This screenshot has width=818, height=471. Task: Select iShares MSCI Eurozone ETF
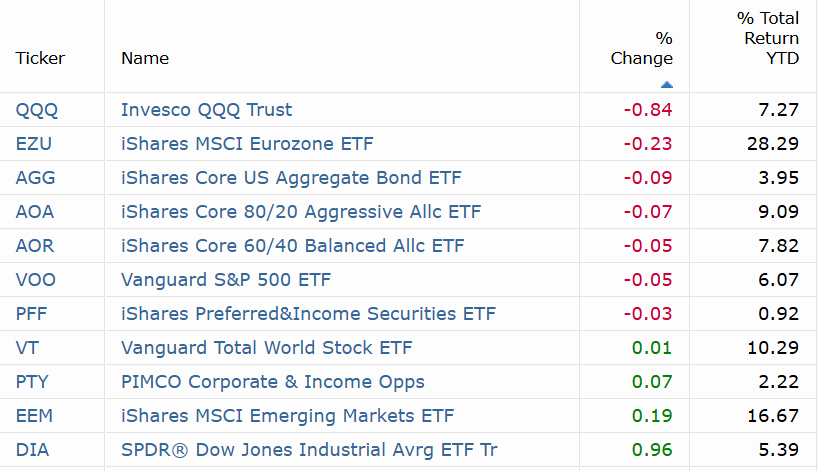point(247,144)
